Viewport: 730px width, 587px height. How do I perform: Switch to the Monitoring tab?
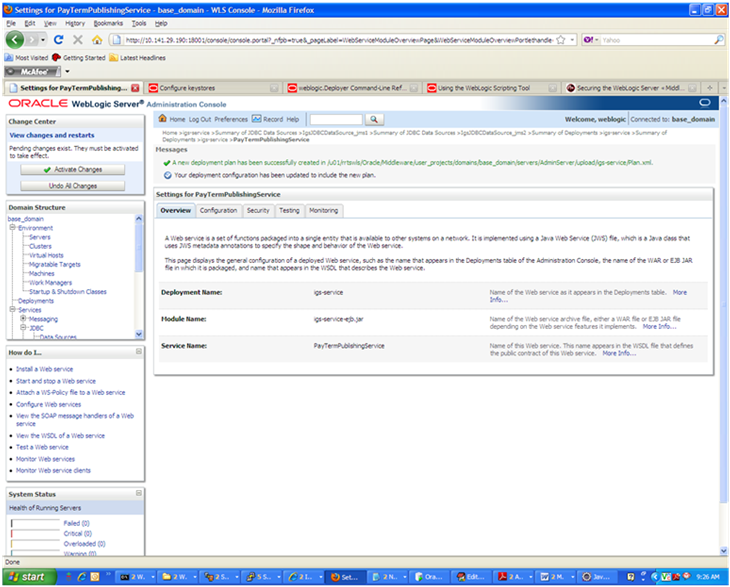(324, 211)
